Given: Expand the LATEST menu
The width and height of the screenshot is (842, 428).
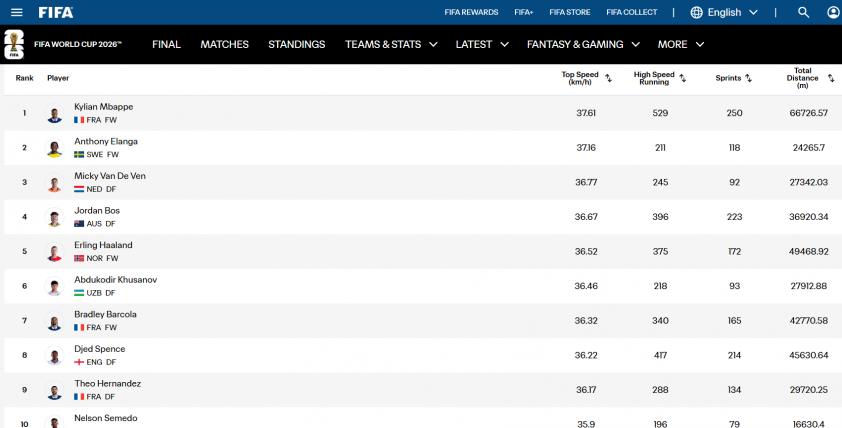Looking at the screenshot, I should coord(504,45).
